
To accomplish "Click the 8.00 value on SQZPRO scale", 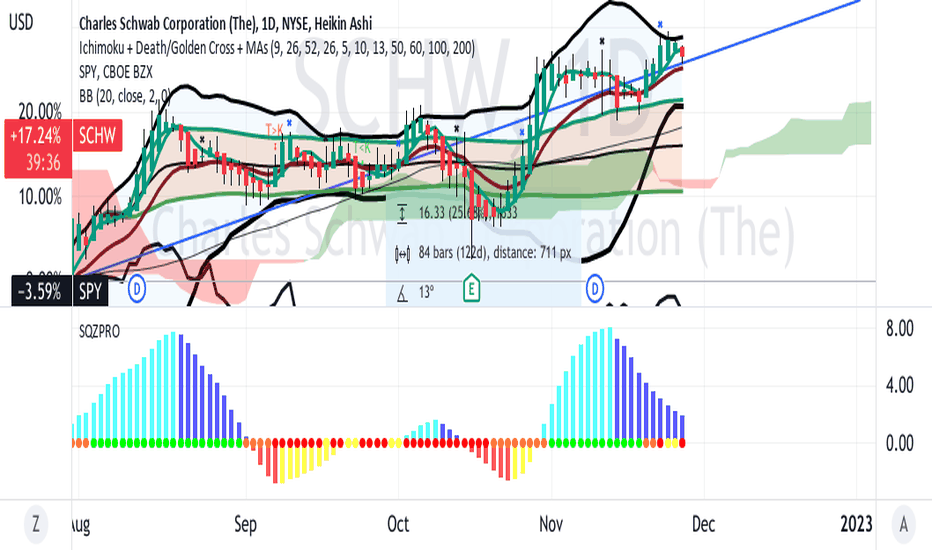I will pos(899,328).
